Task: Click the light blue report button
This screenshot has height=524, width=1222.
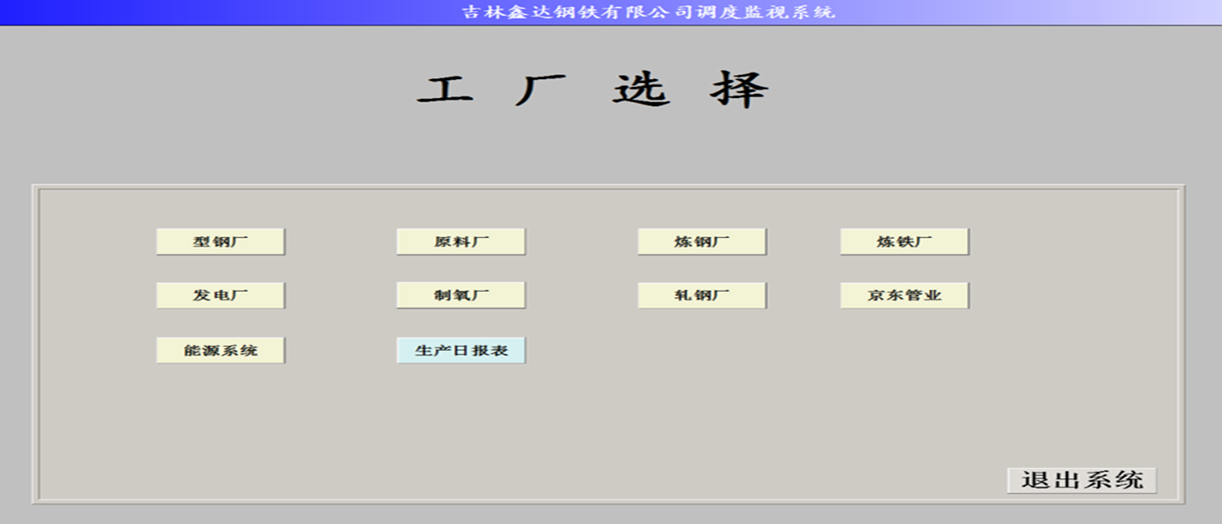Action: tap(461, 351)
